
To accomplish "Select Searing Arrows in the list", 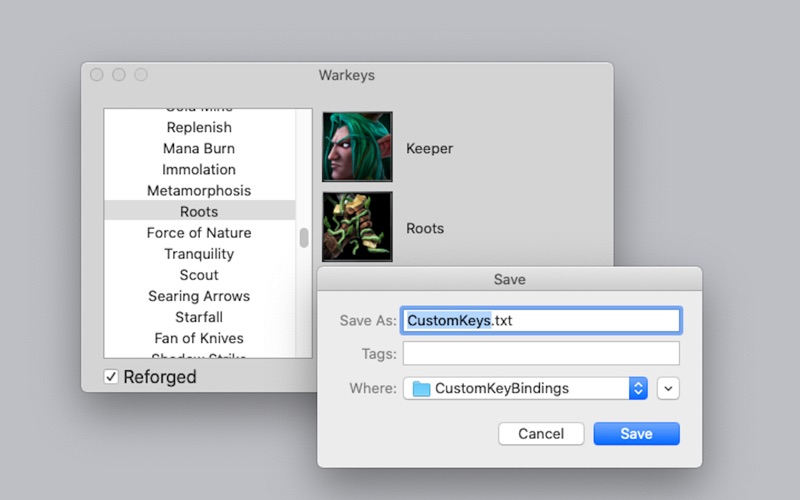I will click(199, 296).
